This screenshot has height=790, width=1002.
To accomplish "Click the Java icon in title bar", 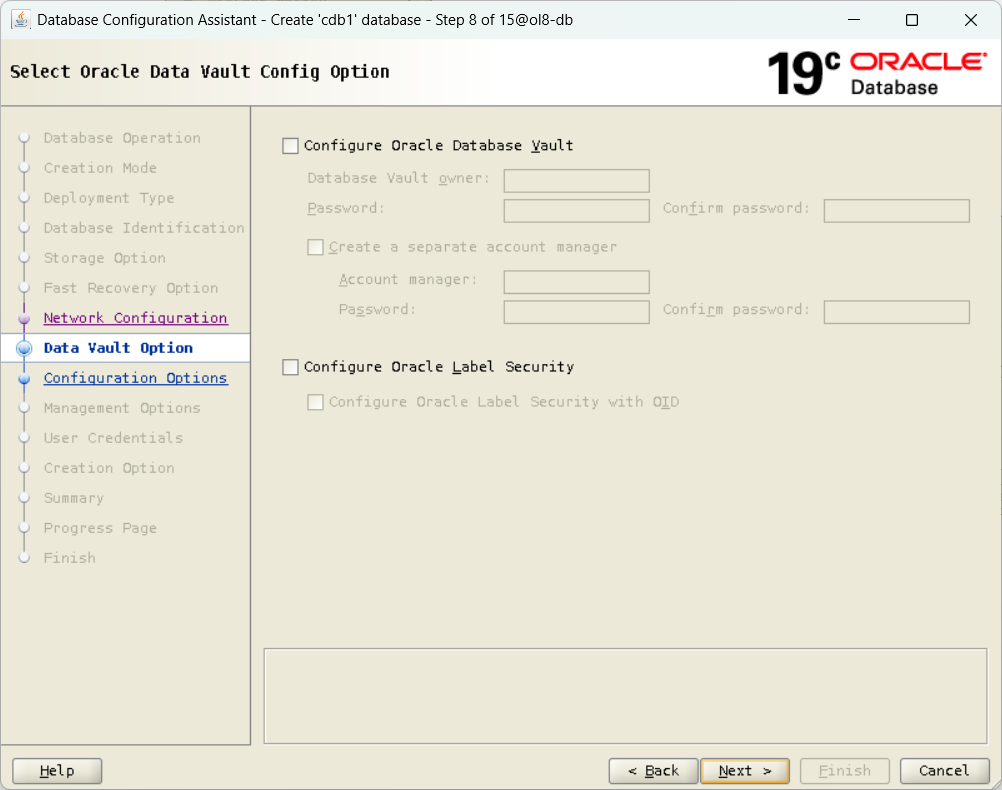I will point(21,20).
